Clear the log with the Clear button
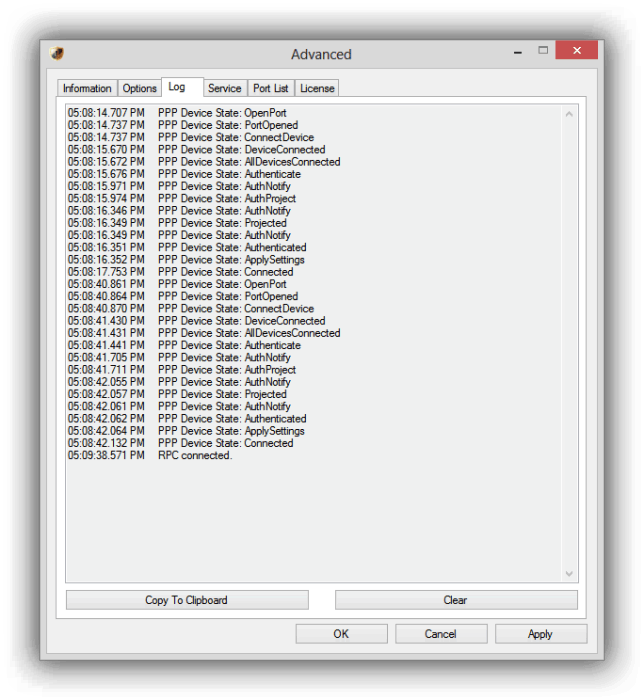The width and height of the screenshot is (644, 700). (x=456, y=600)
